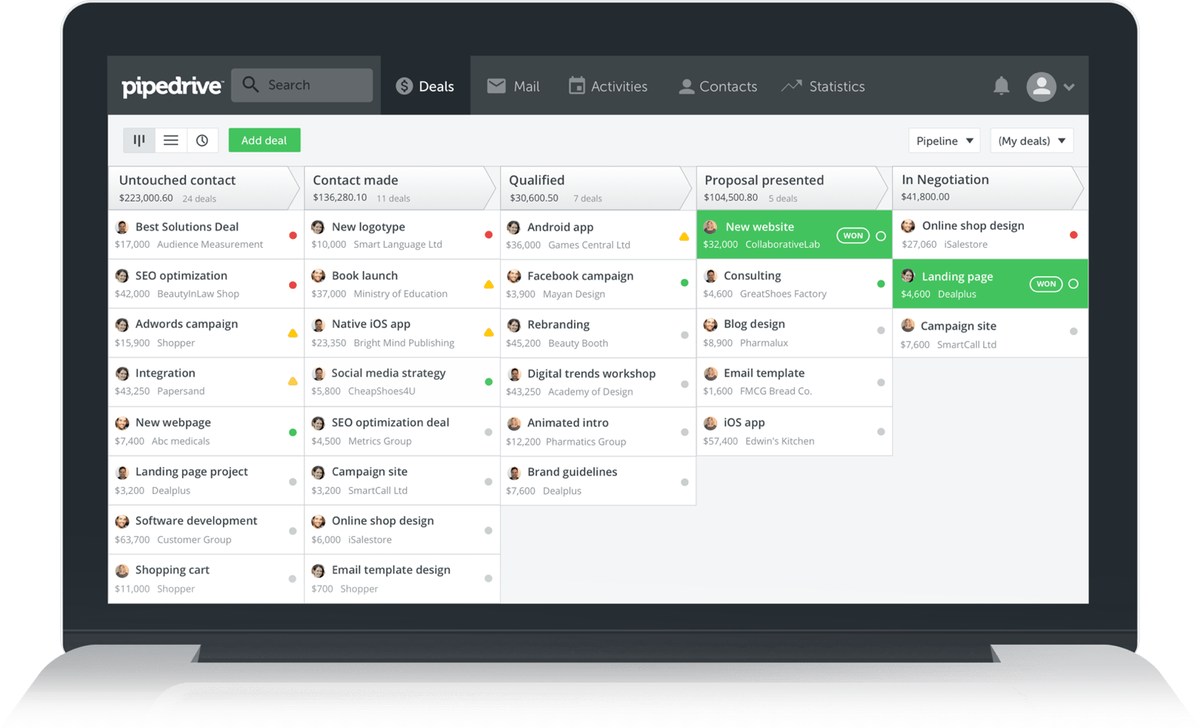Open the Deals tab
This screenshot has width=1200, height=728.
425,86
